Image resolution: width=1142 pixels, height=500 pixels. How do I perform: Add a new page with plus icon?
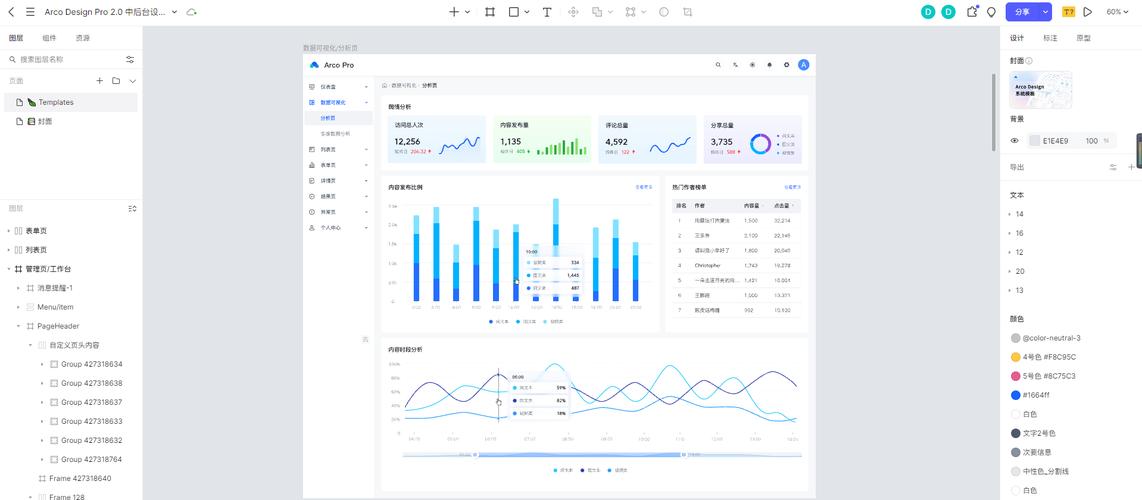(x=99, y=81)
